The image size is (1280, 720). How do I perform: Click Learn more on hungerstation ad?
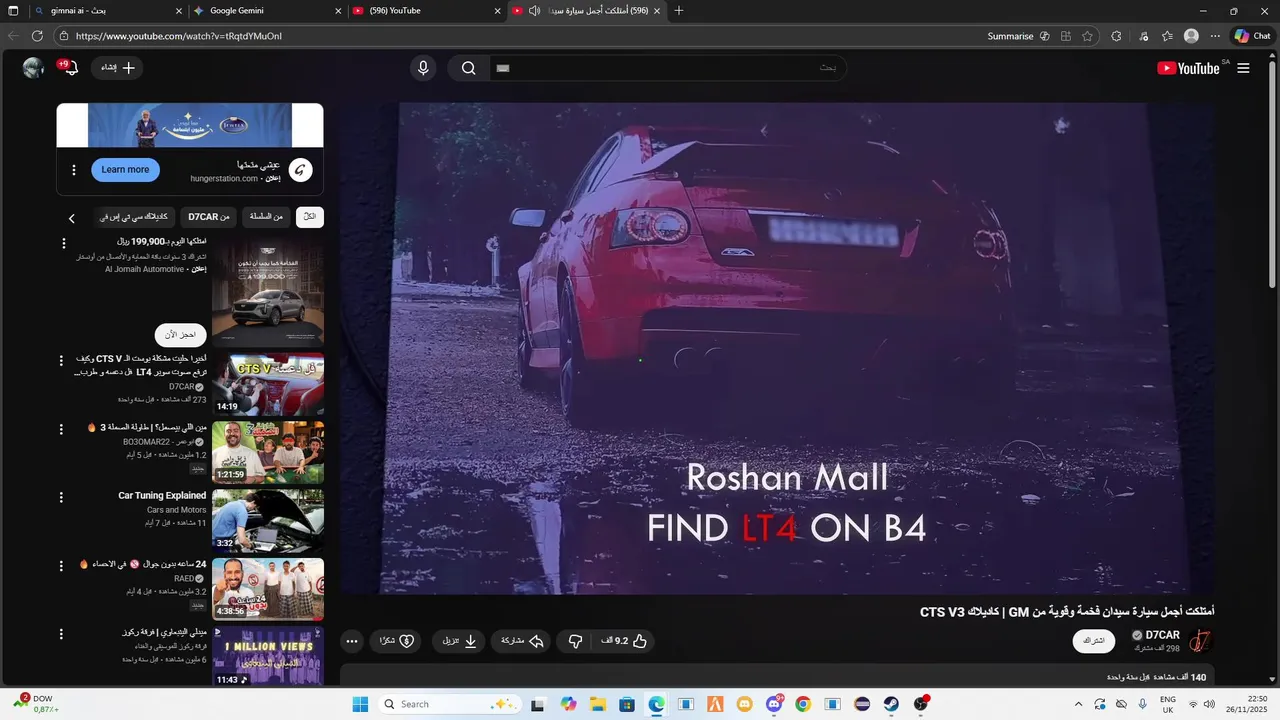pyautogui.click(x=125, y=169)
